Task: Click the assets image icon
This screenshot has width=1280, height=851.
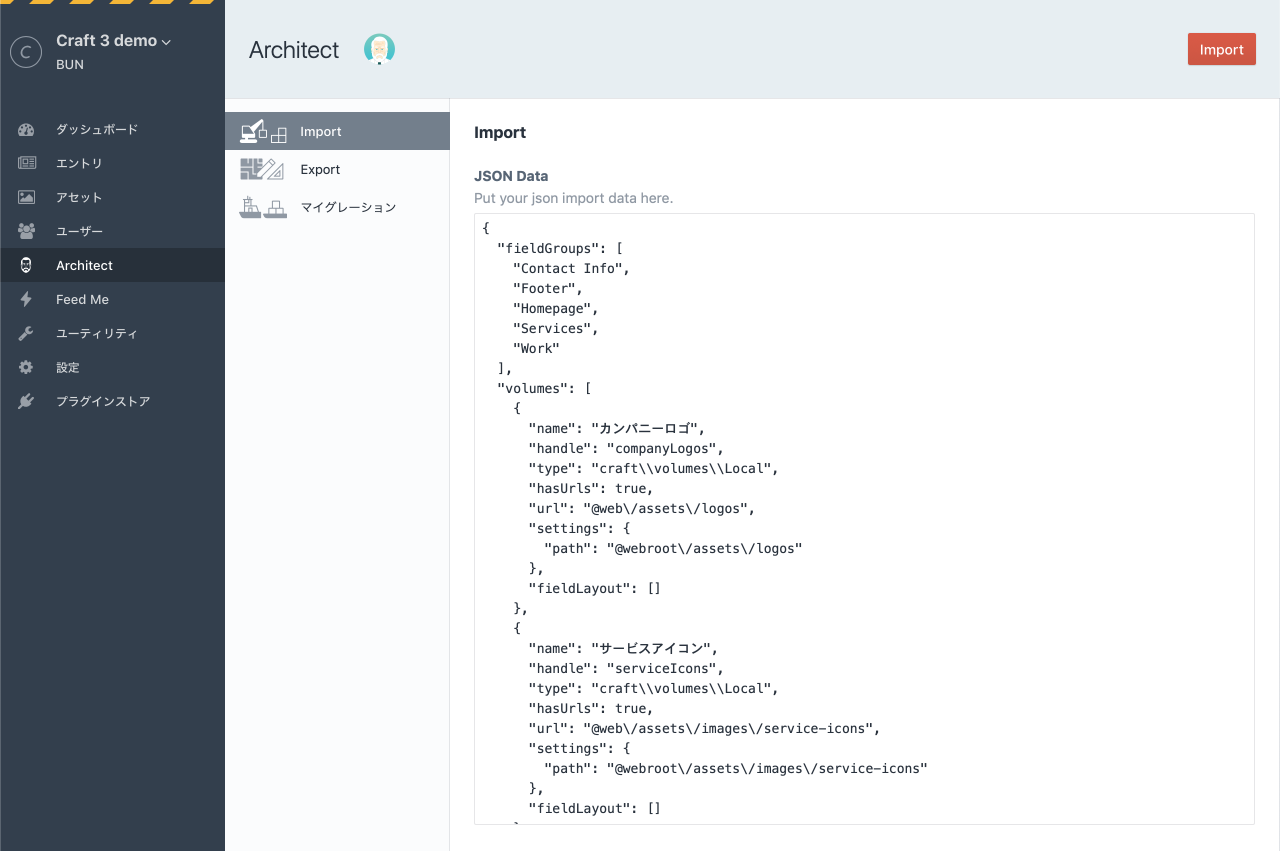Action: click(x=26, y=198)
